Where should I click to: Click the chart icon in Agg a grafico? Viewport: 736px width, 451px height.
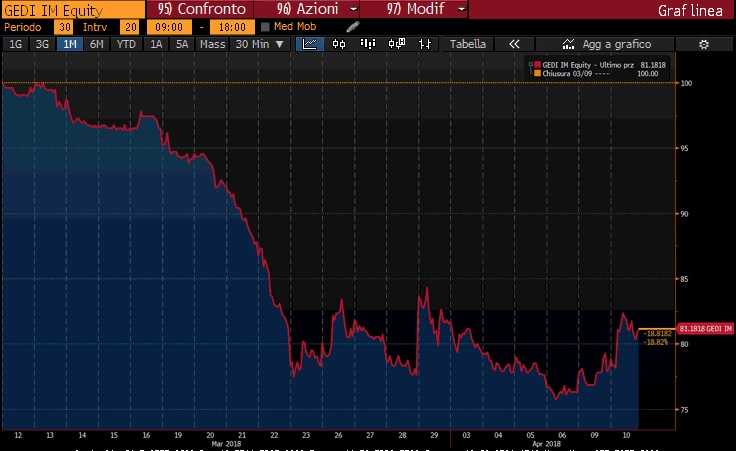[x=568, y=44]
